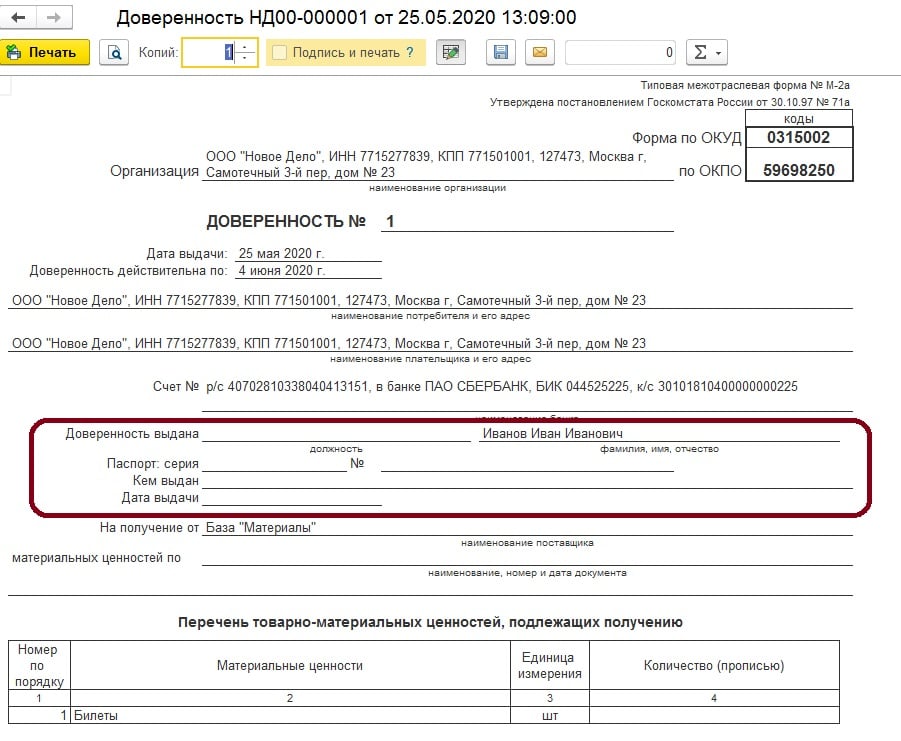Send the document by email envelope icon
The width and height of the screenshot is (901, 741).
[x=540, y=52]
